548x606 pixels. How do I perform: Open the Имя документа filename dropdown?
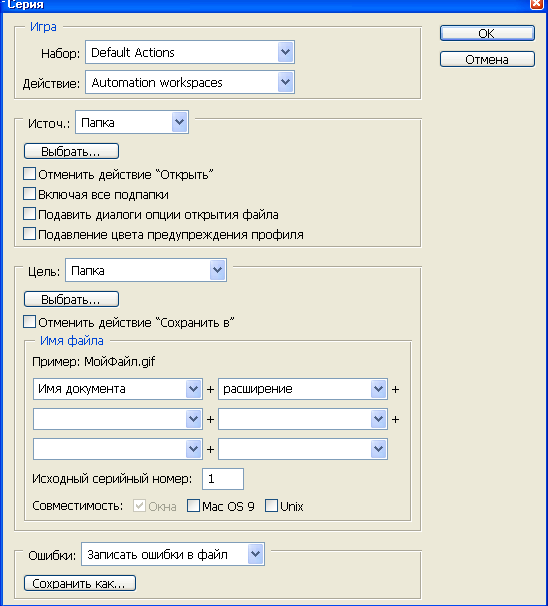(118, 389)
